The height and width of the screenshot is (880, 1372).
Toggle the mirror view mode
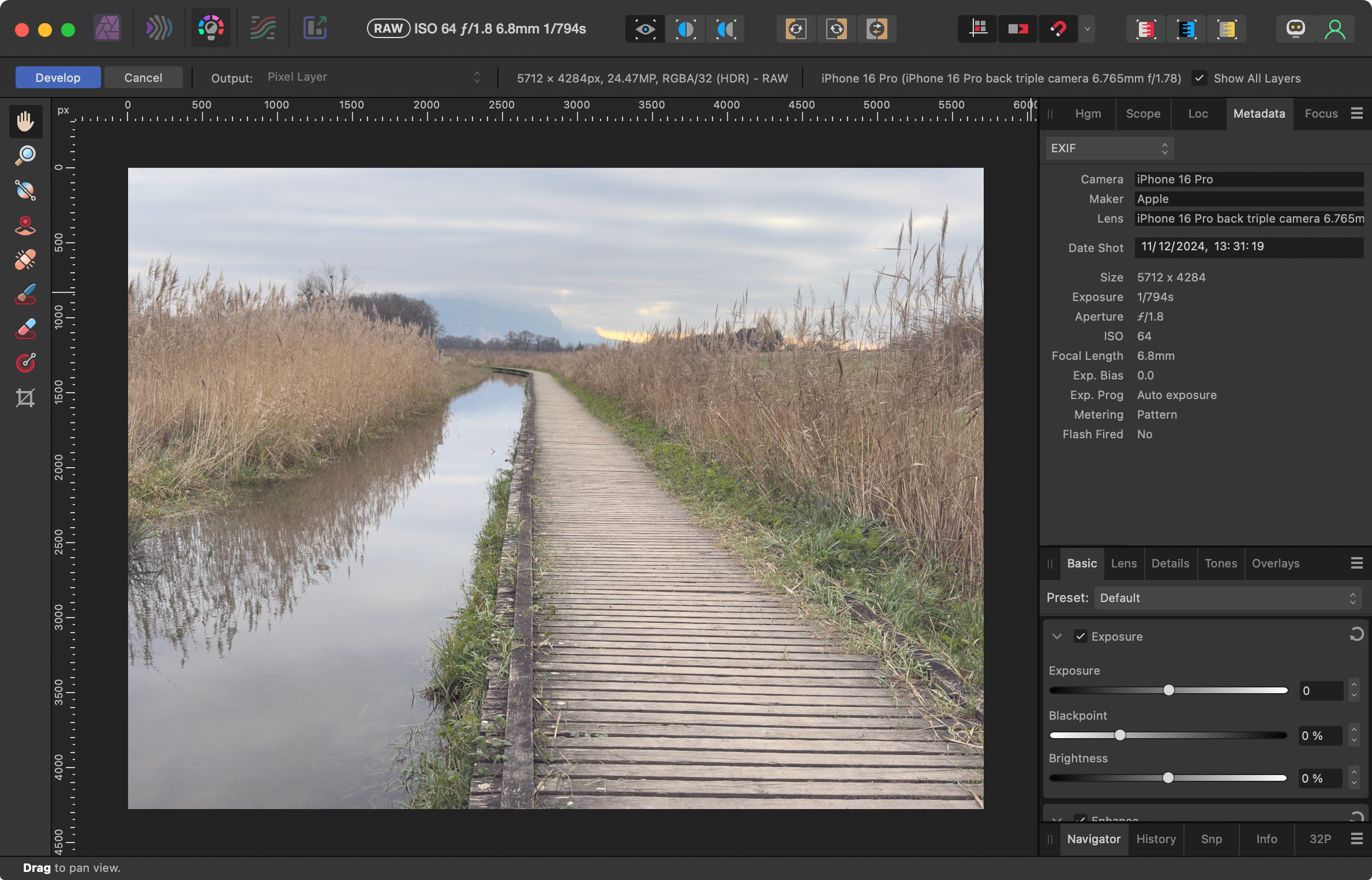tap(726, 29)
